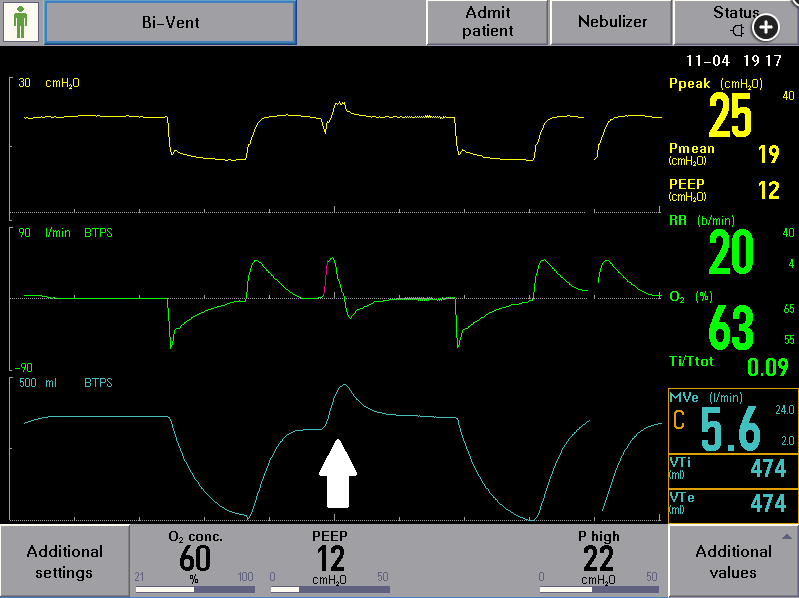799x598 pixels.
Task: Open the Nebulizer menu
Action: [612, 22]
